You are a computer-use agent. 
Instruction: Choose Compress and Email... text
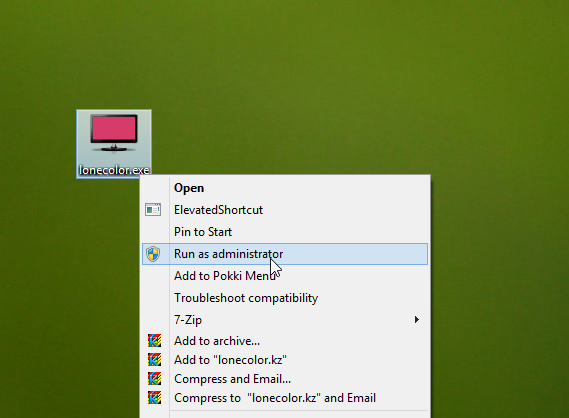(x=232, y=379)
